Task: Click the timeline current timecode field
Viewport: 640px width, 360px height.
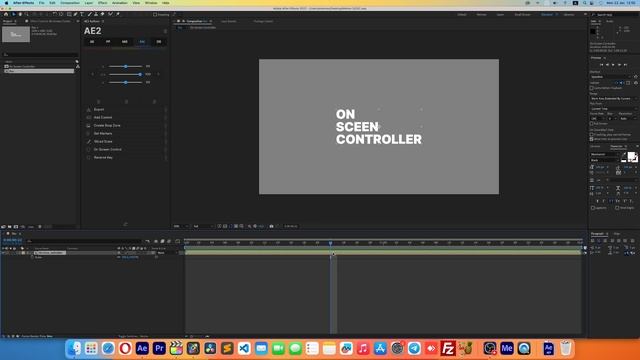Action: click(x=12, y=240)
